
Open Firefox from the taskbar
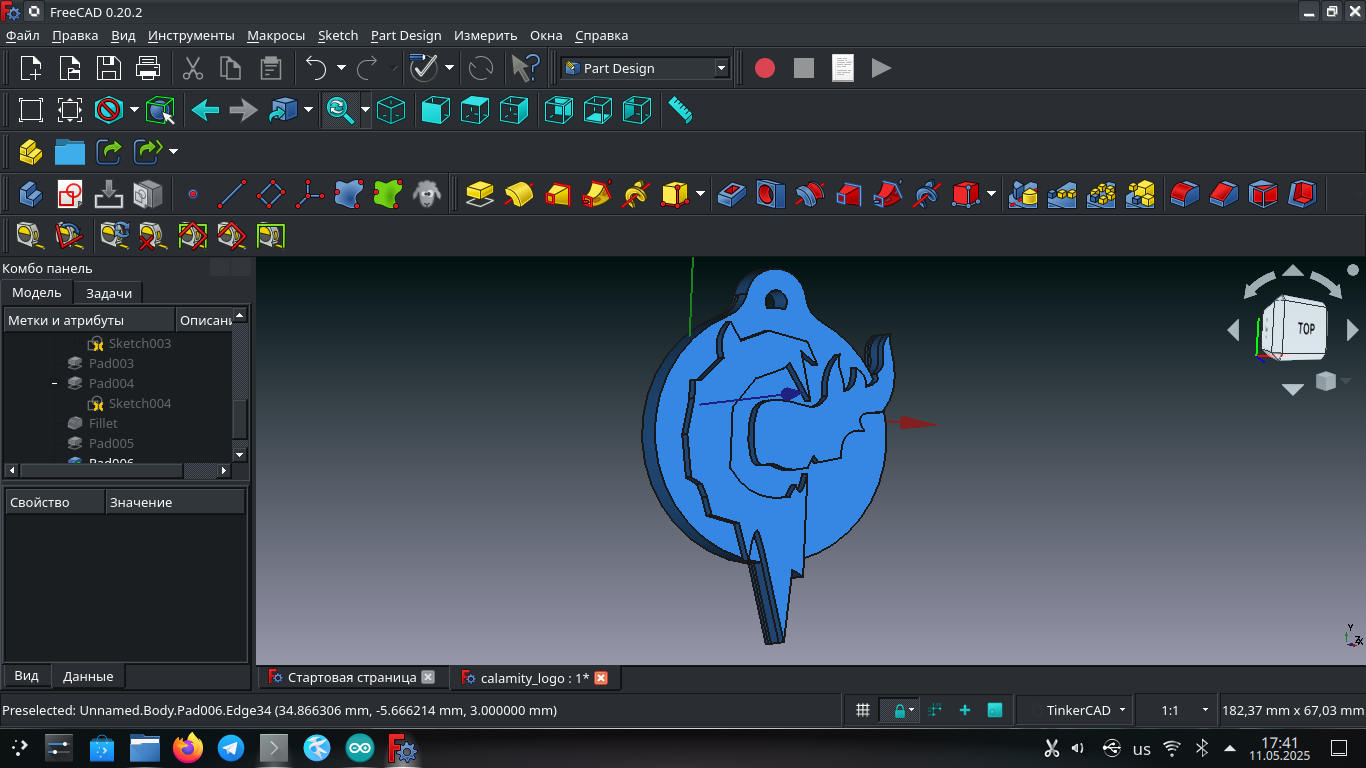click(x=188, y=747)
